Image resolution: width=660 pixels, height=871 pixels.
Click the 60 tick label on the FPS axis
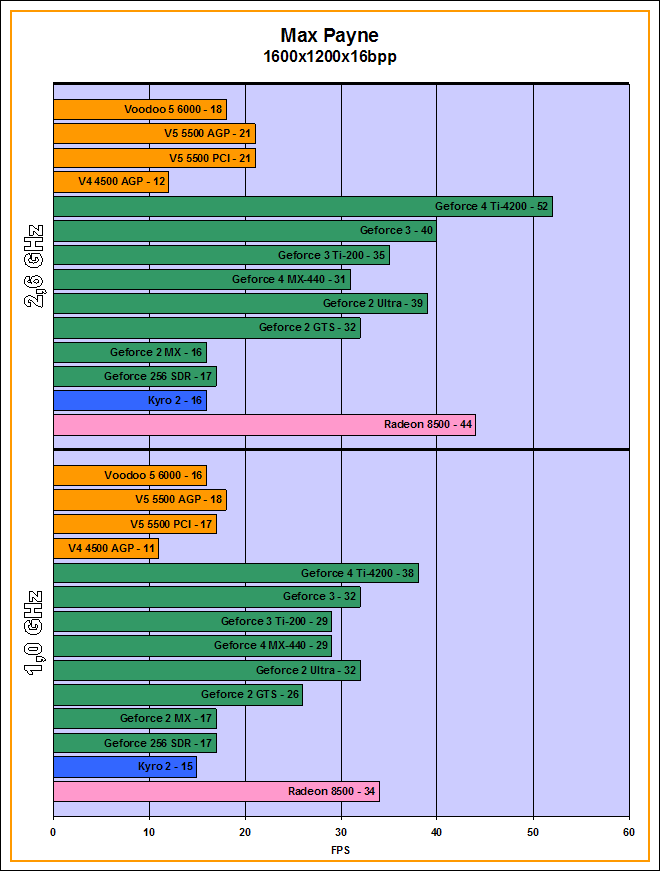(x=628, y=831)
